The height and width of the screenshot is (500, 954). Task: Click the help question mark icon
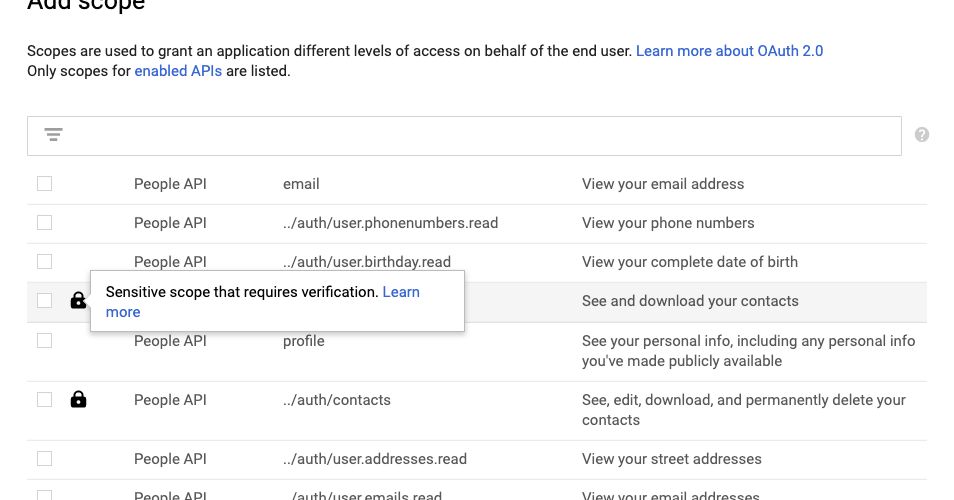pos(921,135)
